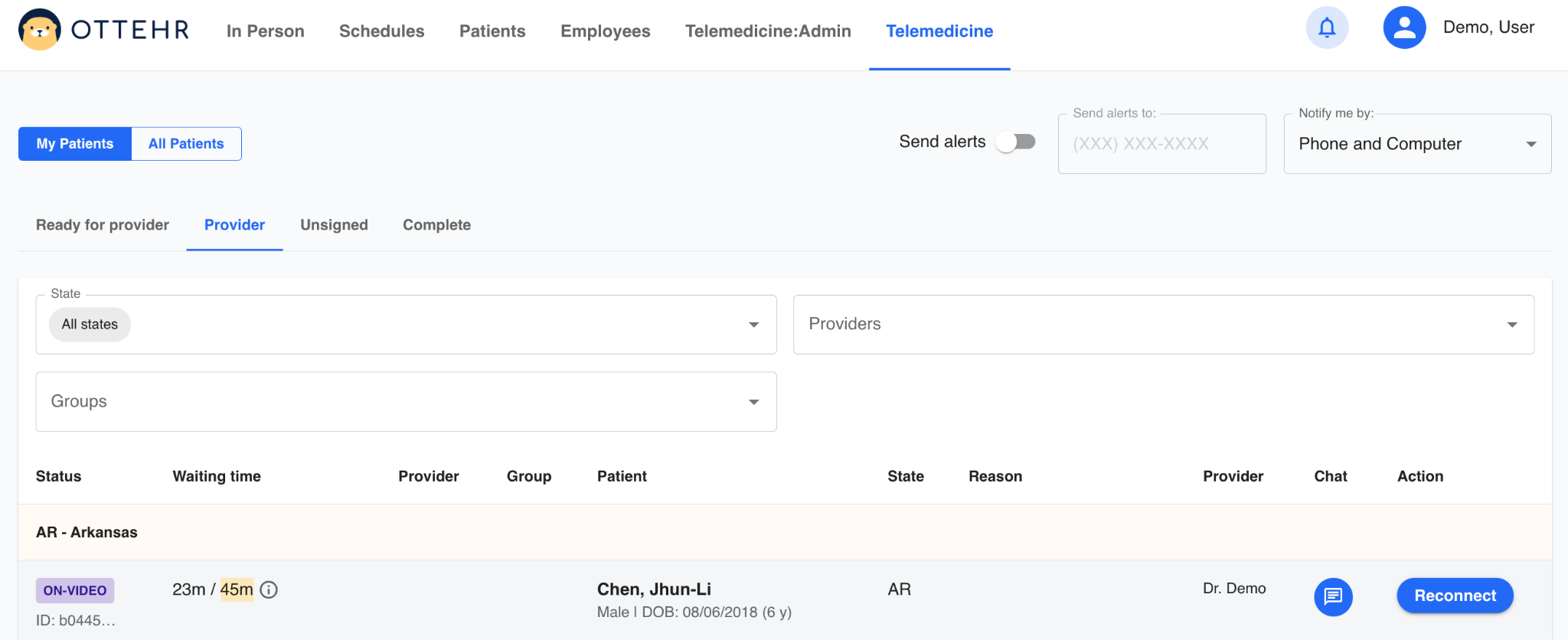The image size is (1568, 640).
Task: Switch to the Unsigned tab
Action: (334, 225)
